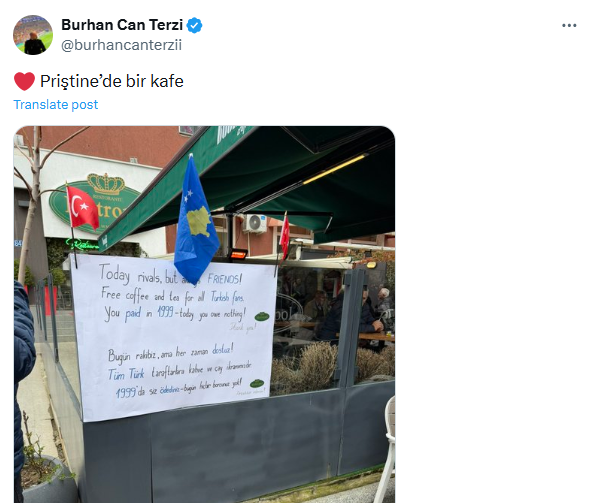The image size is (591, 503).
Task: Click the blue verified badge
Action: pyautogui.click(x=194, y=25)
